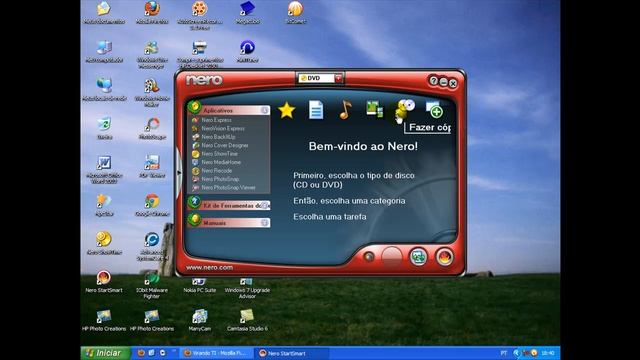
Task: Open Windows 7 Upgrade Advisor shortcut
Action: pyautogui.click(x=247, y=287)
